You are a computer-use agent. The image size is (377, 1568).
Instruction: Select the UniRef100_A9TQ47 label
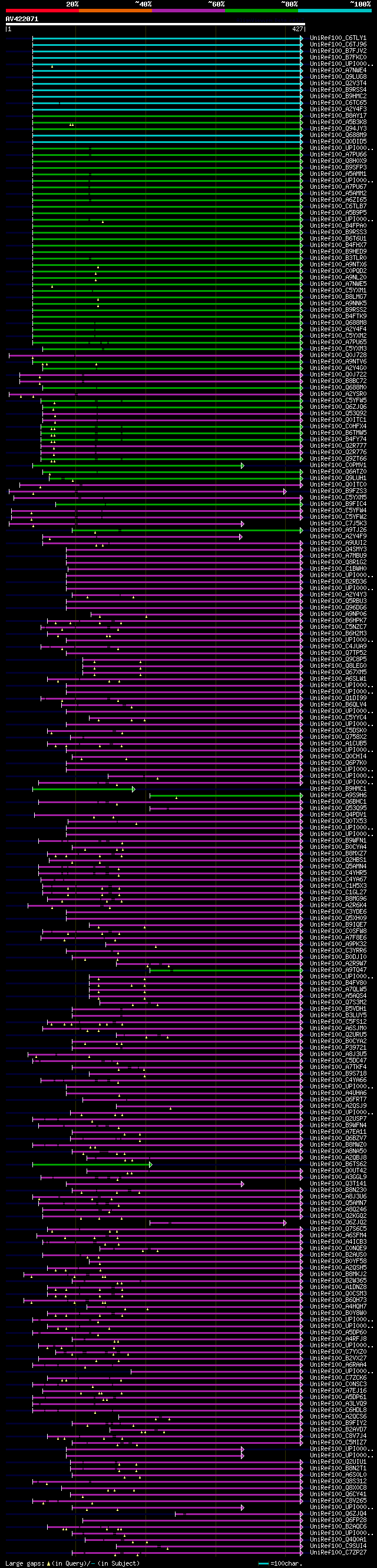(338, 970)
